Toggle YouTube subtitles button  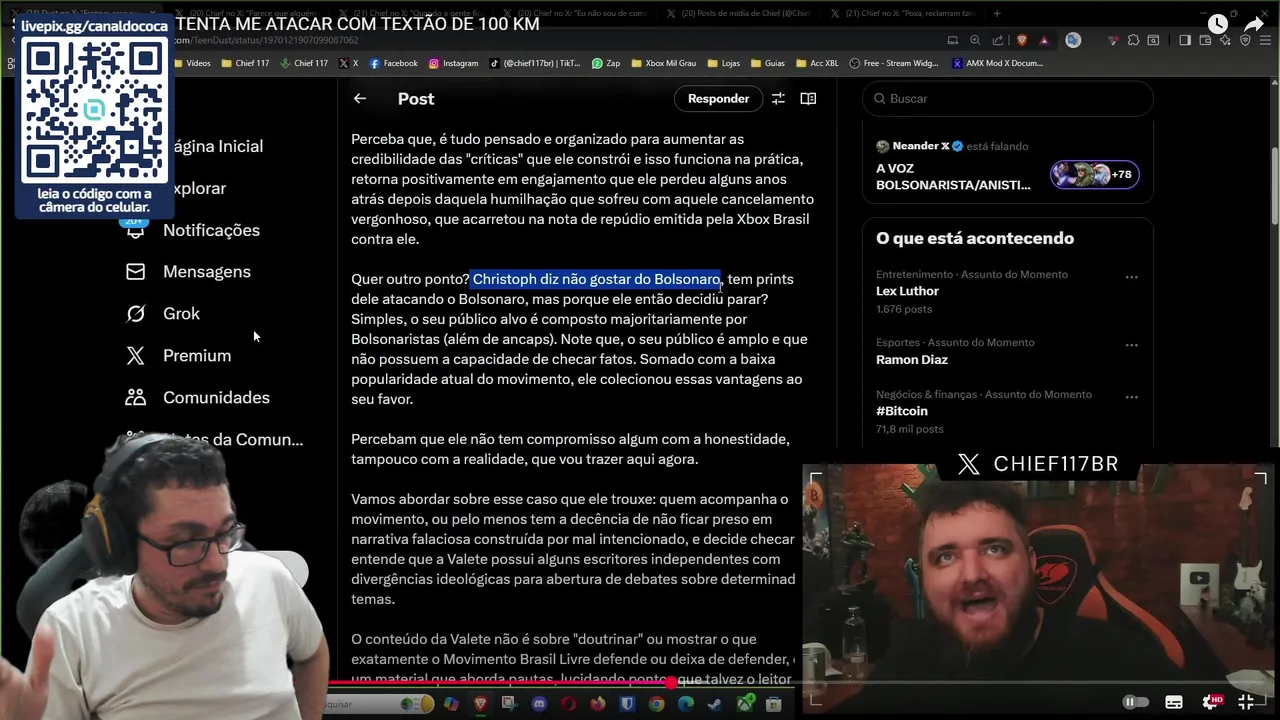point(1174,702)
